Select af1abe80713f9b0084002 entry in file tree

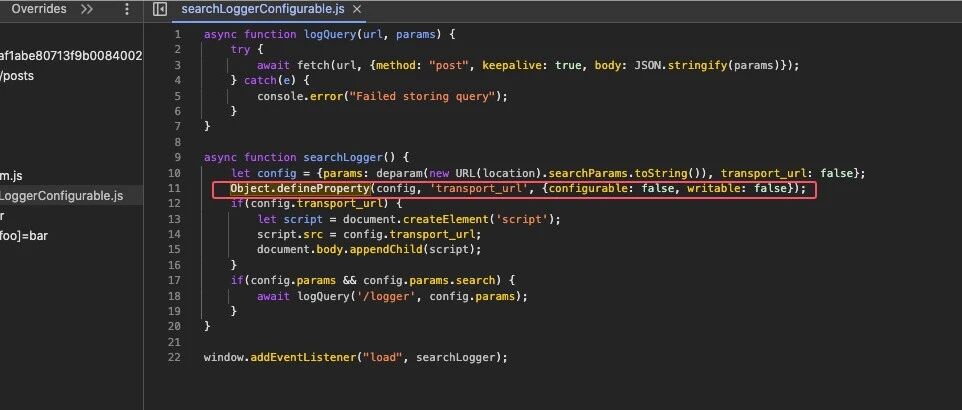tap(71, 56)
